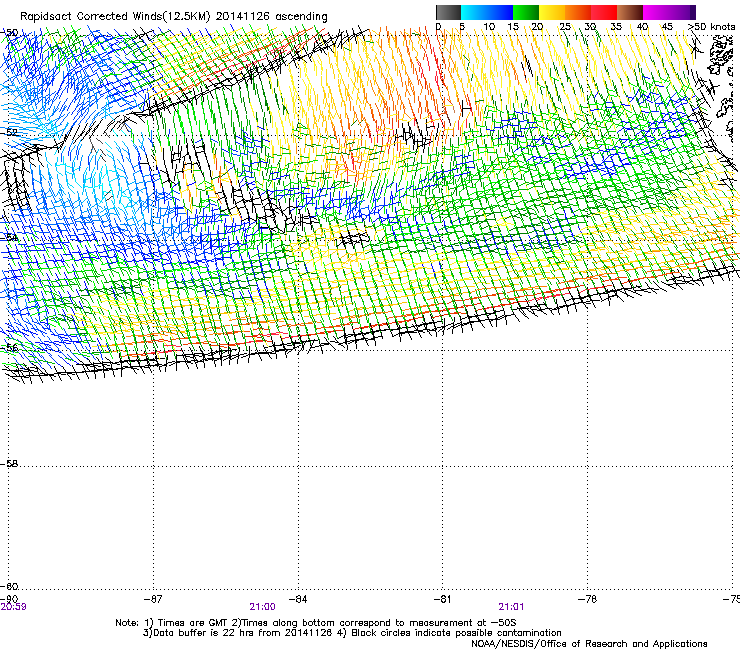Select the orange 25-30 knots legend swatch

[x=578, y=12]
